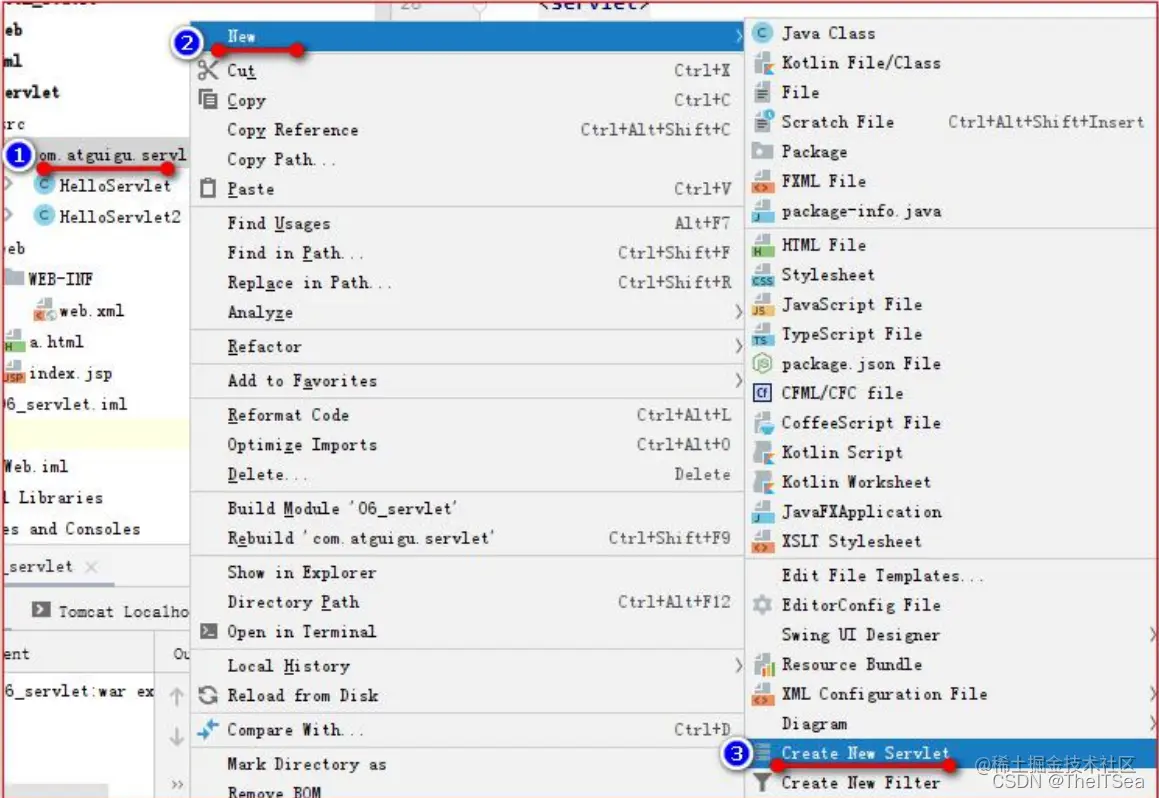
Task: Click the Cut scissors icon
Action: click(208, 70)
